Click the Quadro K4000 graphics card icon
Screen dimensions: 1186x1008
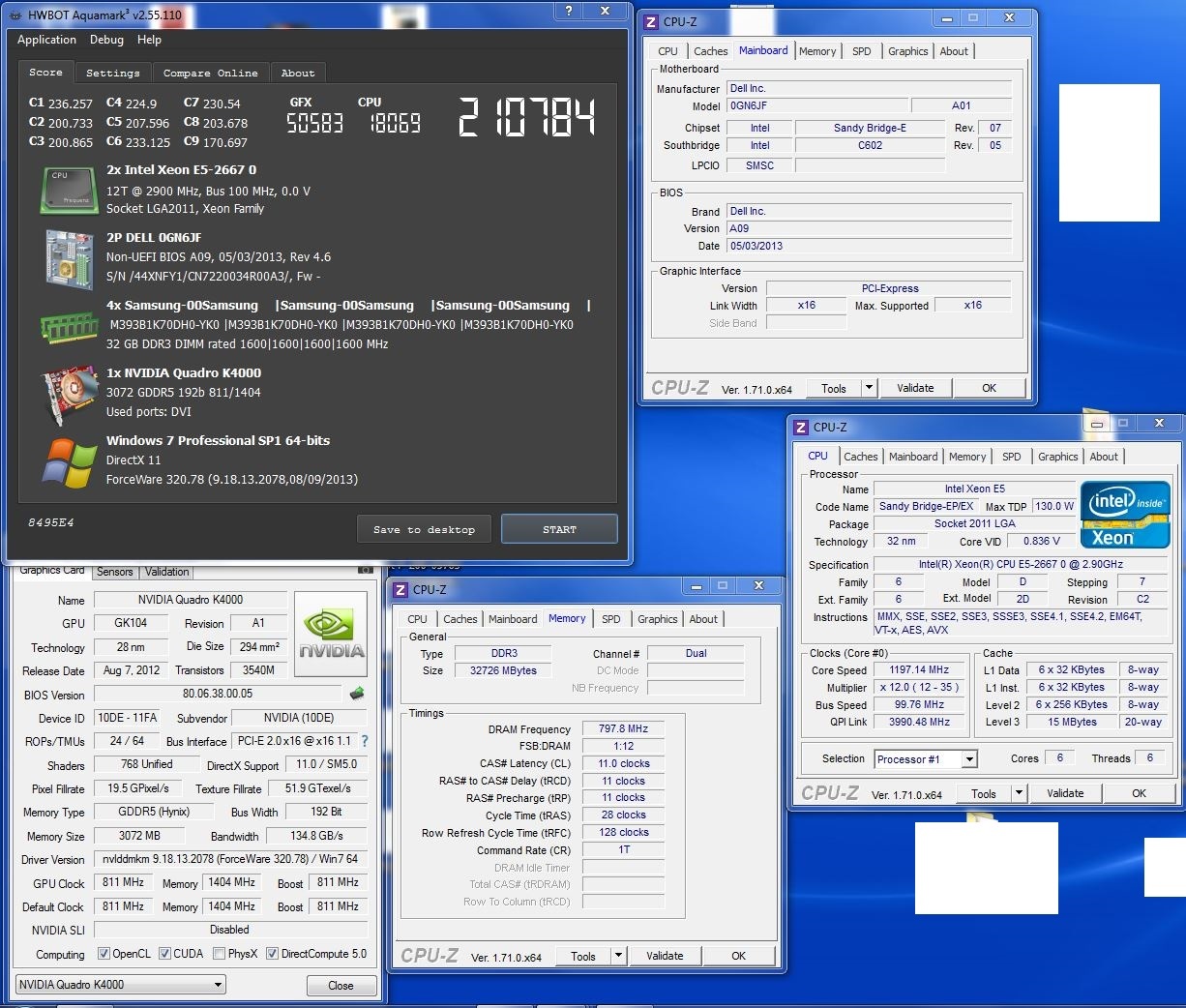click(69, 395)
